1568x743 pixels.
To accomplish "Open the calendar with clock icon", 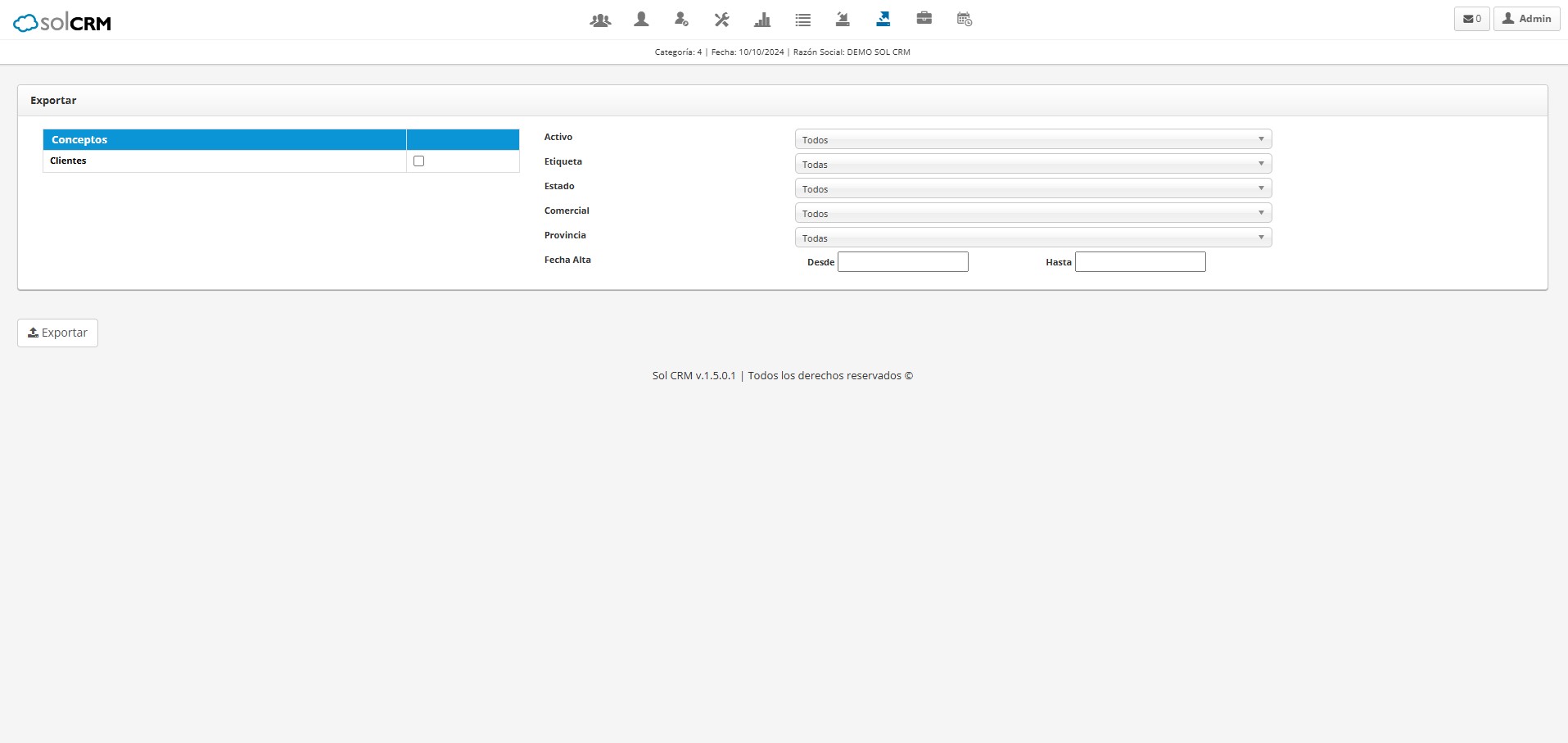I will pos(964,20).
